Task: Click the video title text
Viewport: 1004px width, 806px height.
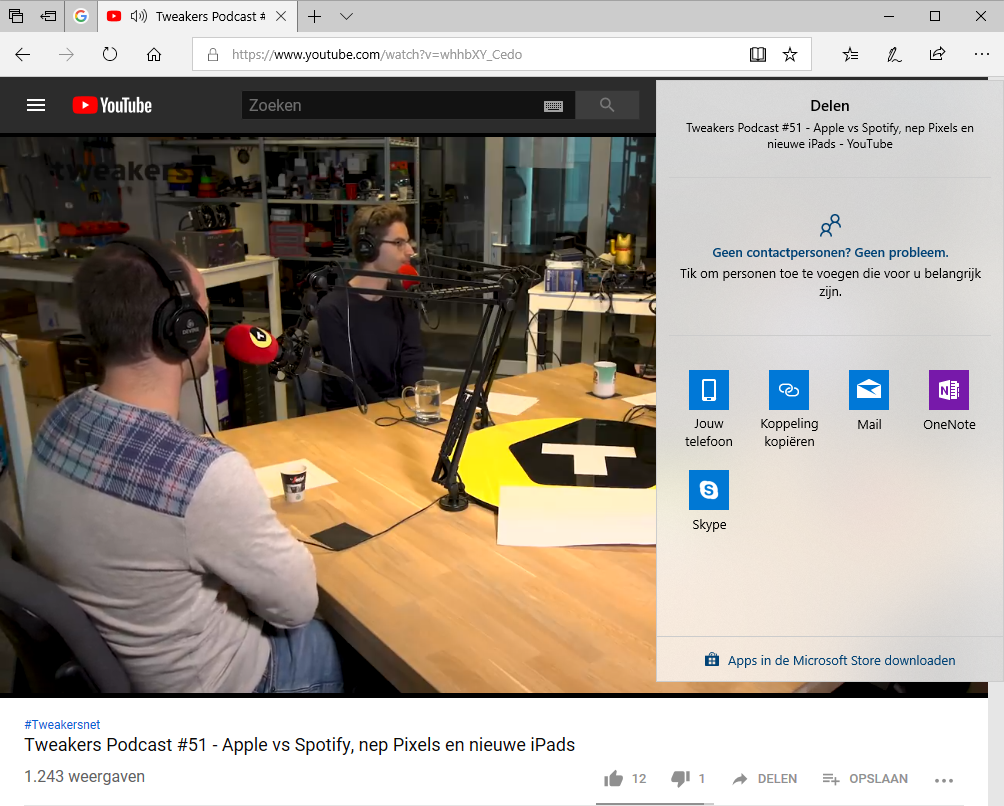Action: [300, 745]
